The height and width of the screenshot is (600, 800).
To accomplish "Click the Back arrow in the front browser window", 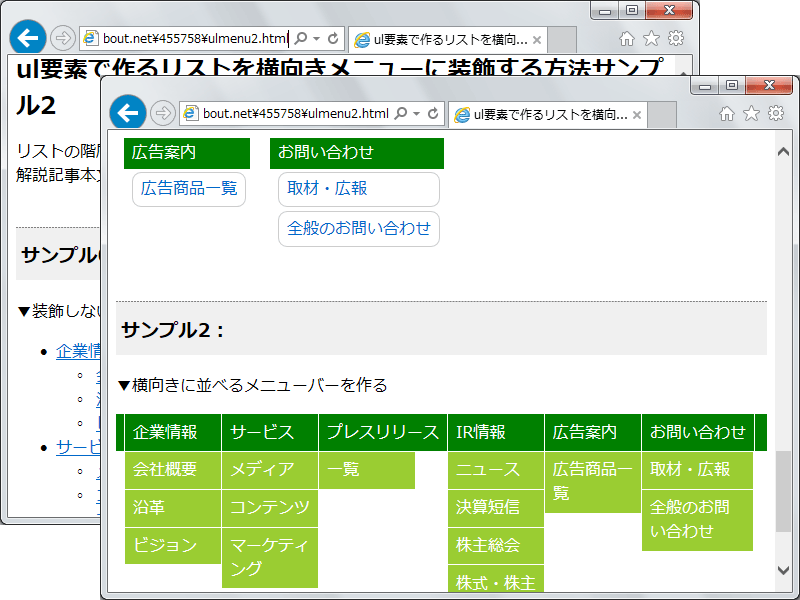I will [x=127, y=113].
